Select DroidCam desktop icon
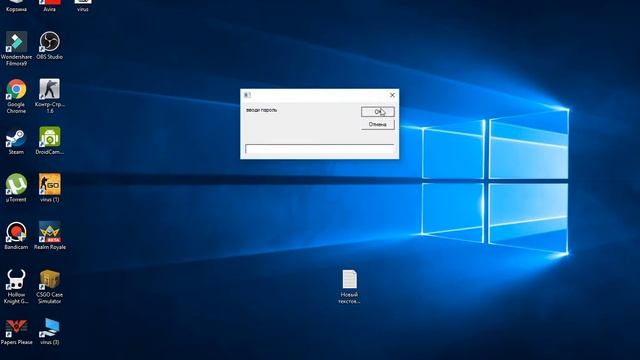Image resolution: width=640 pixels, height=360 pixels. (49, 141)
